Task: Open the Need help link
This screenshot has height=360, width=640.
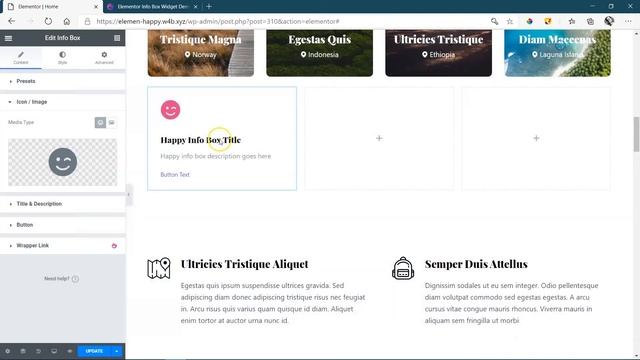Action: pos(61,279)
